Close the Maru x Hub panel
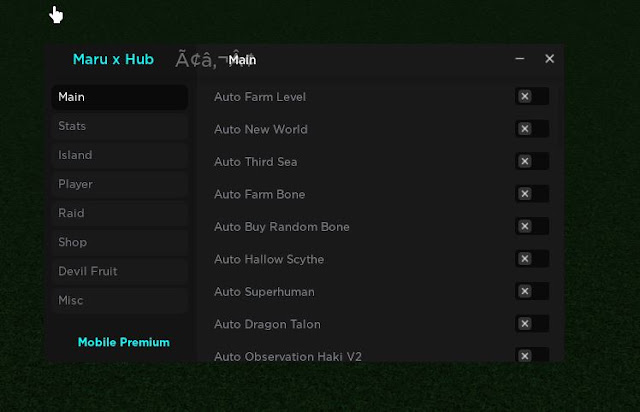 click(549, 59)
